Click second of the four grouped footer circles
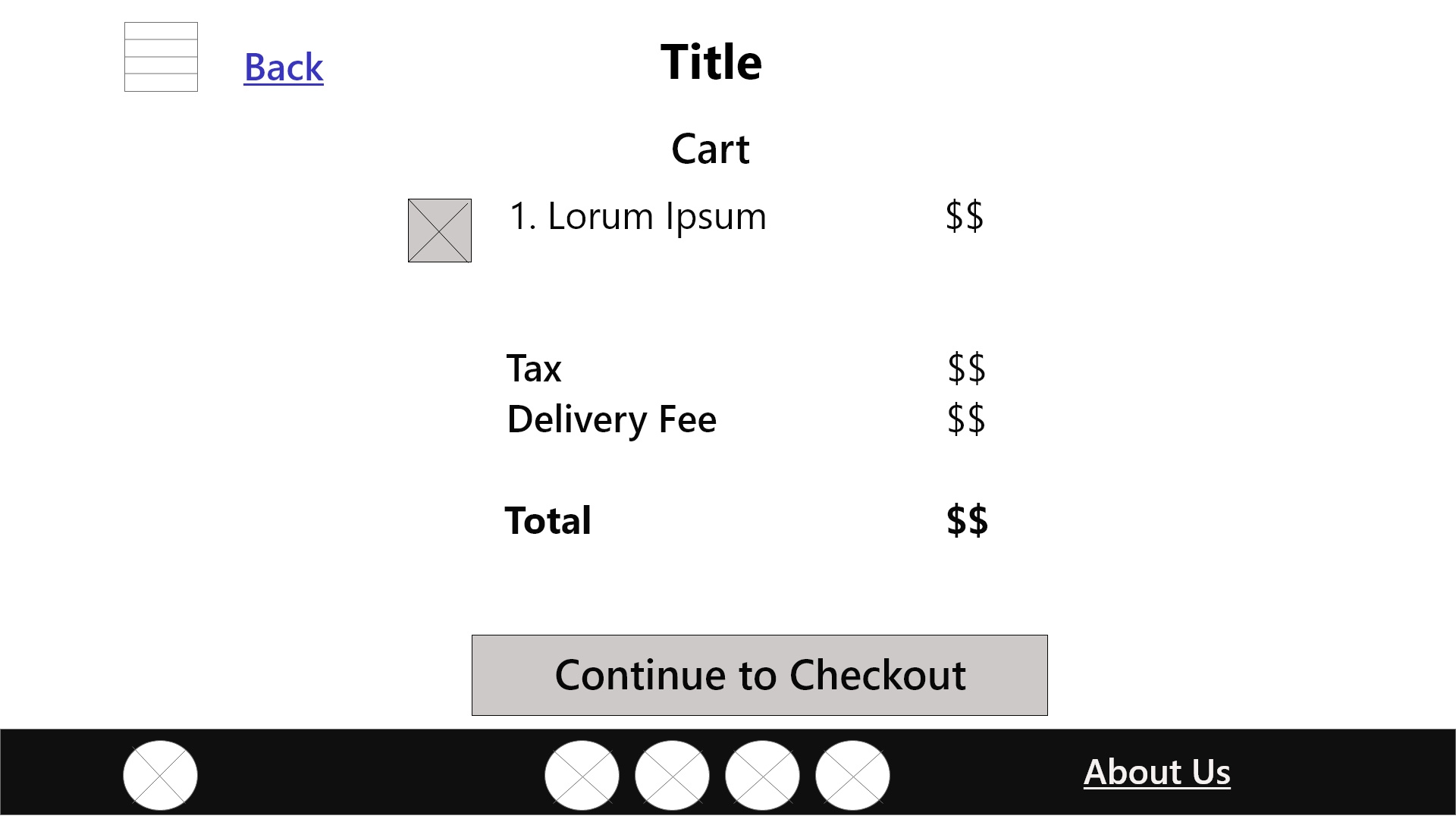 672,775
